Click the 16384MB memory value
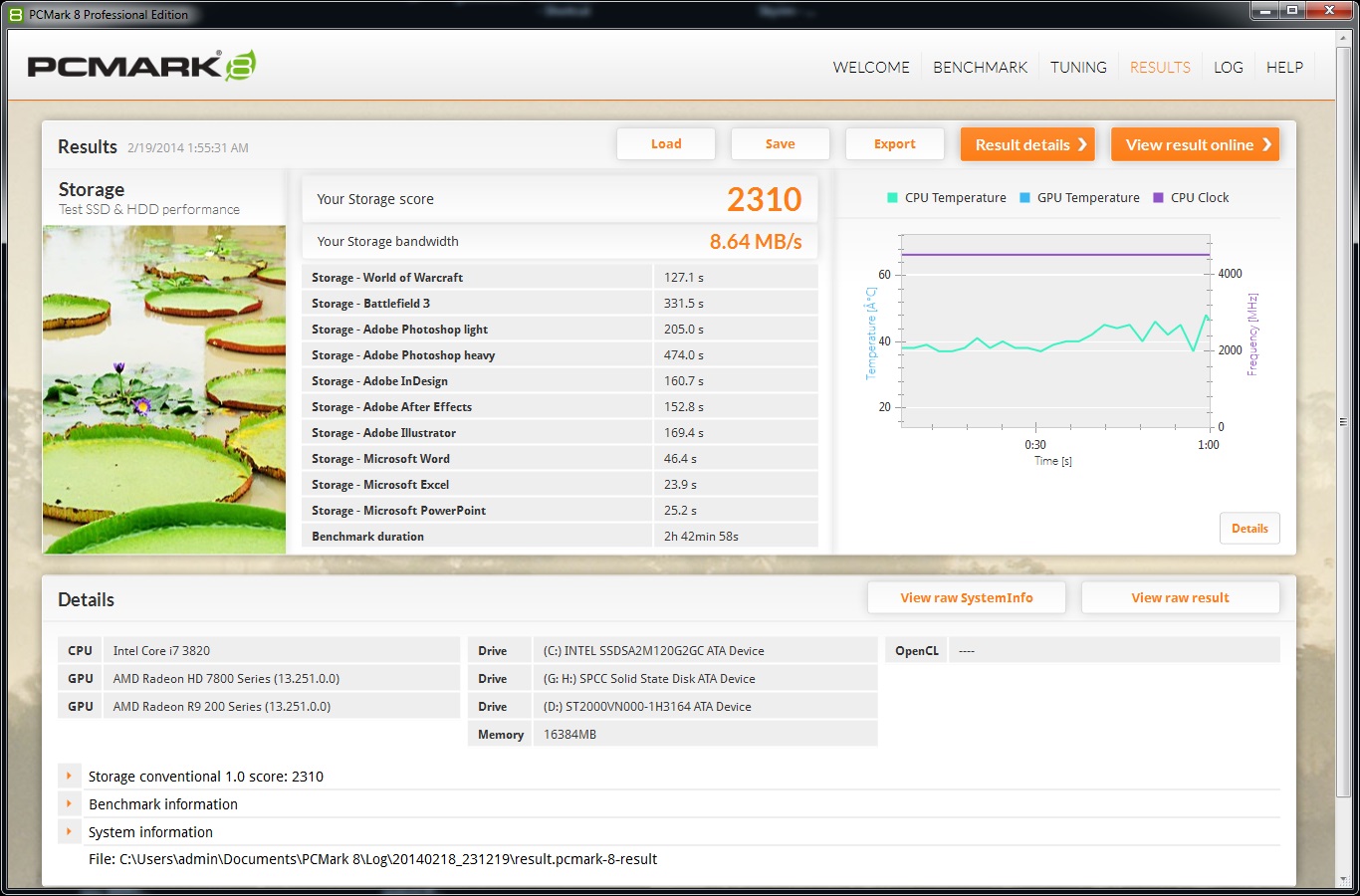The width and height of the screenshot is (1360, 896). pos(569,735)
